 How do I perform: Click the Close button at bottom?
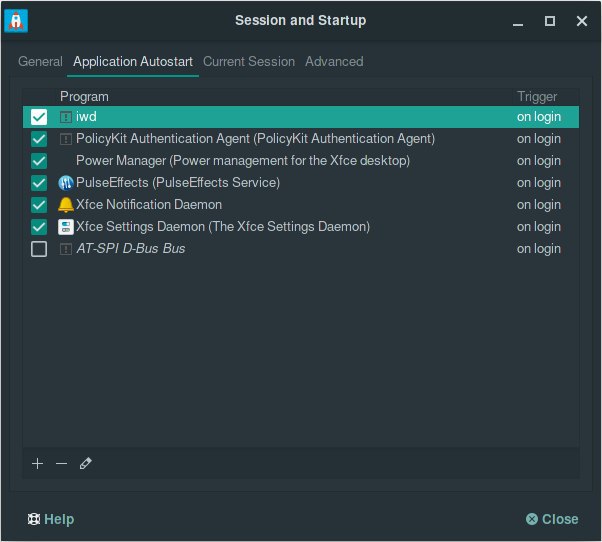click(x=552, y=519)
